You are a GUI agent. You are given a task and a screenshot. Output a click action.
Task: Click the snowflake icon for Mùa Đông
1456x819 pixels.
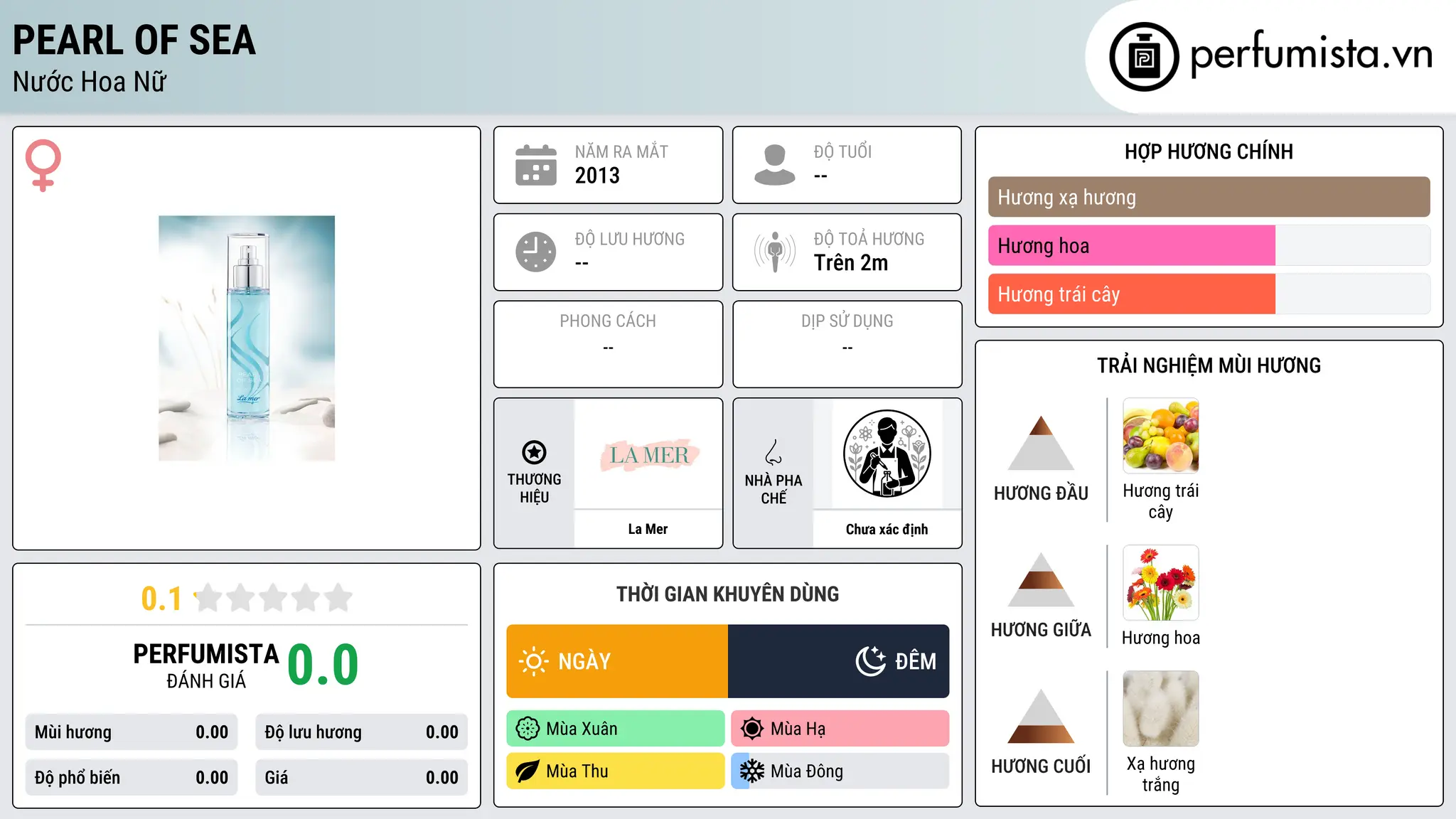tap(752, 771)
